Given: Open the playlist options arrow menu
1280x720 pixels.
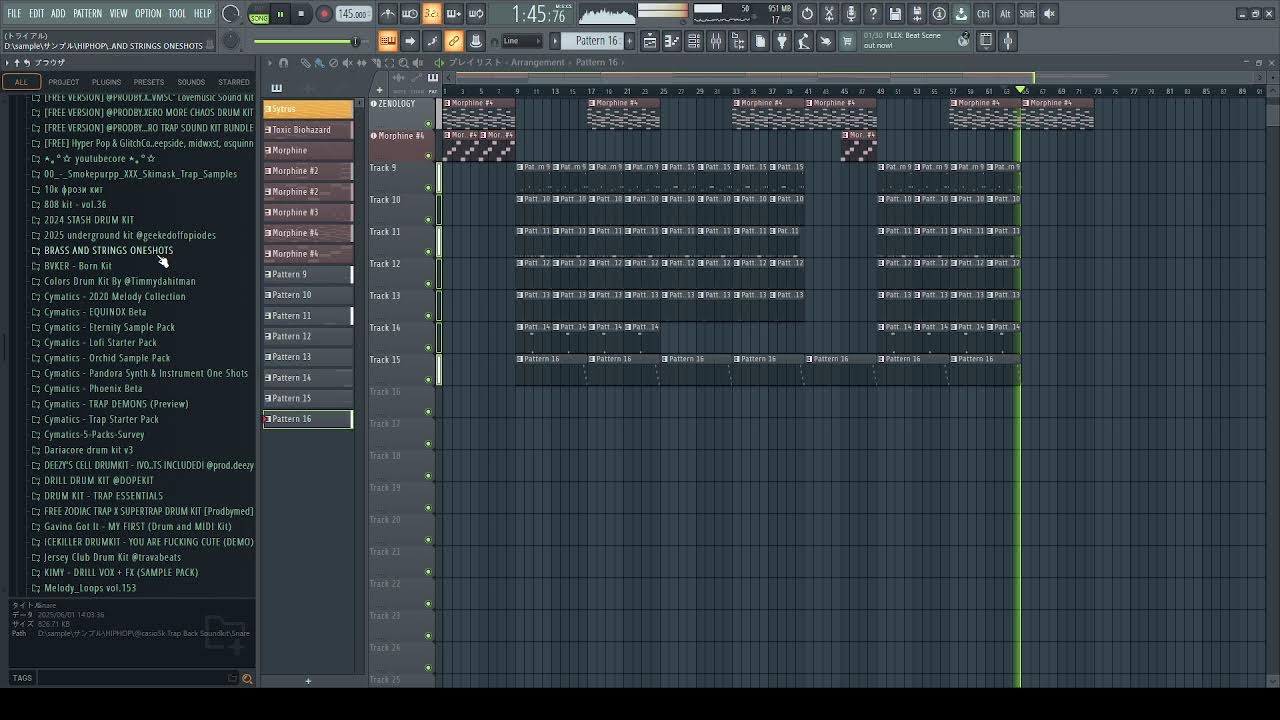Looking at the screenshot, I should pyautogui.click(x=269, y=63).
